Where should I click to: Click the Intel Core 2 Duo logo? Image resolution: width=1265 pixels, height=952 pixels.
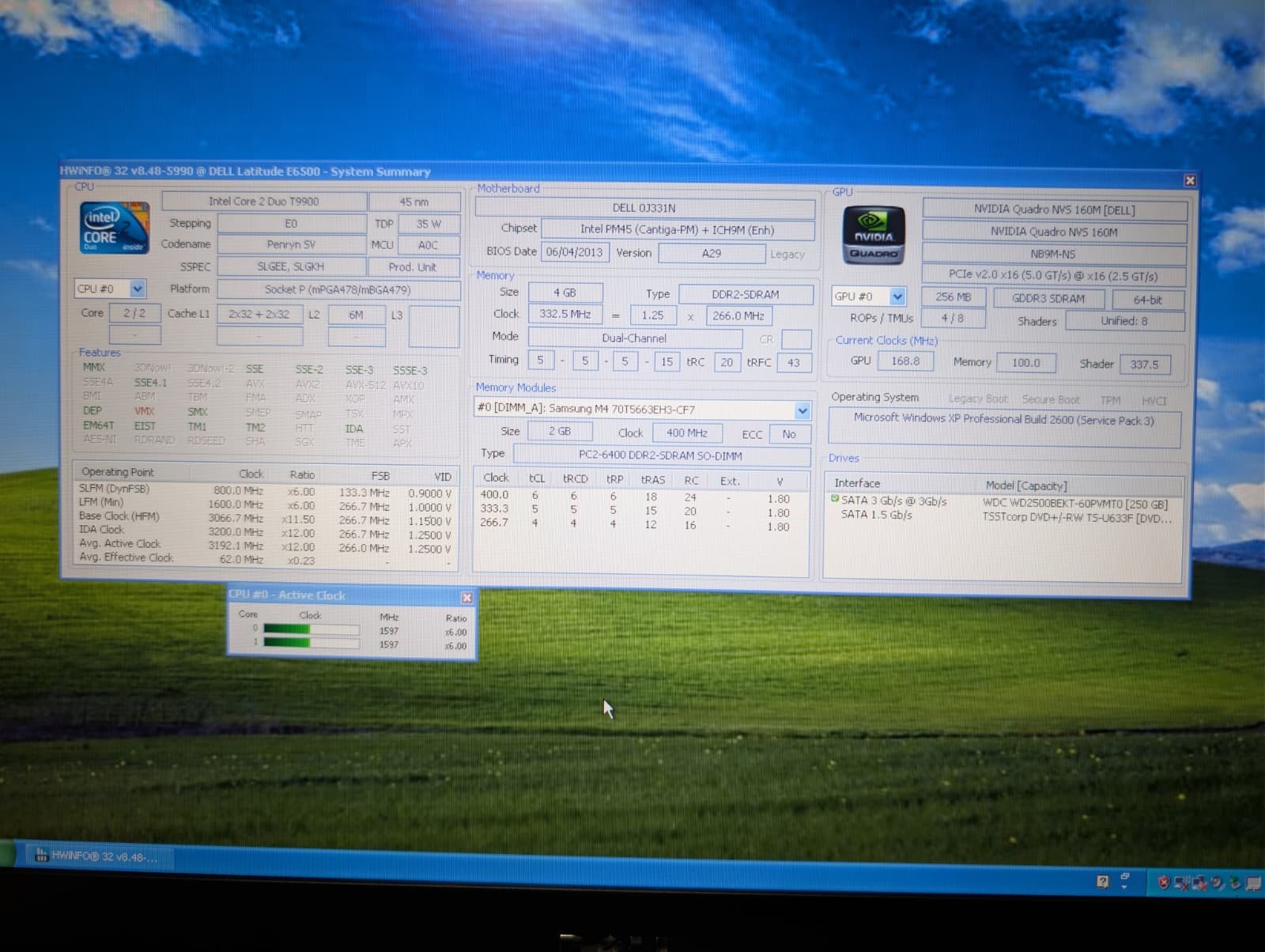coord(115,228)
